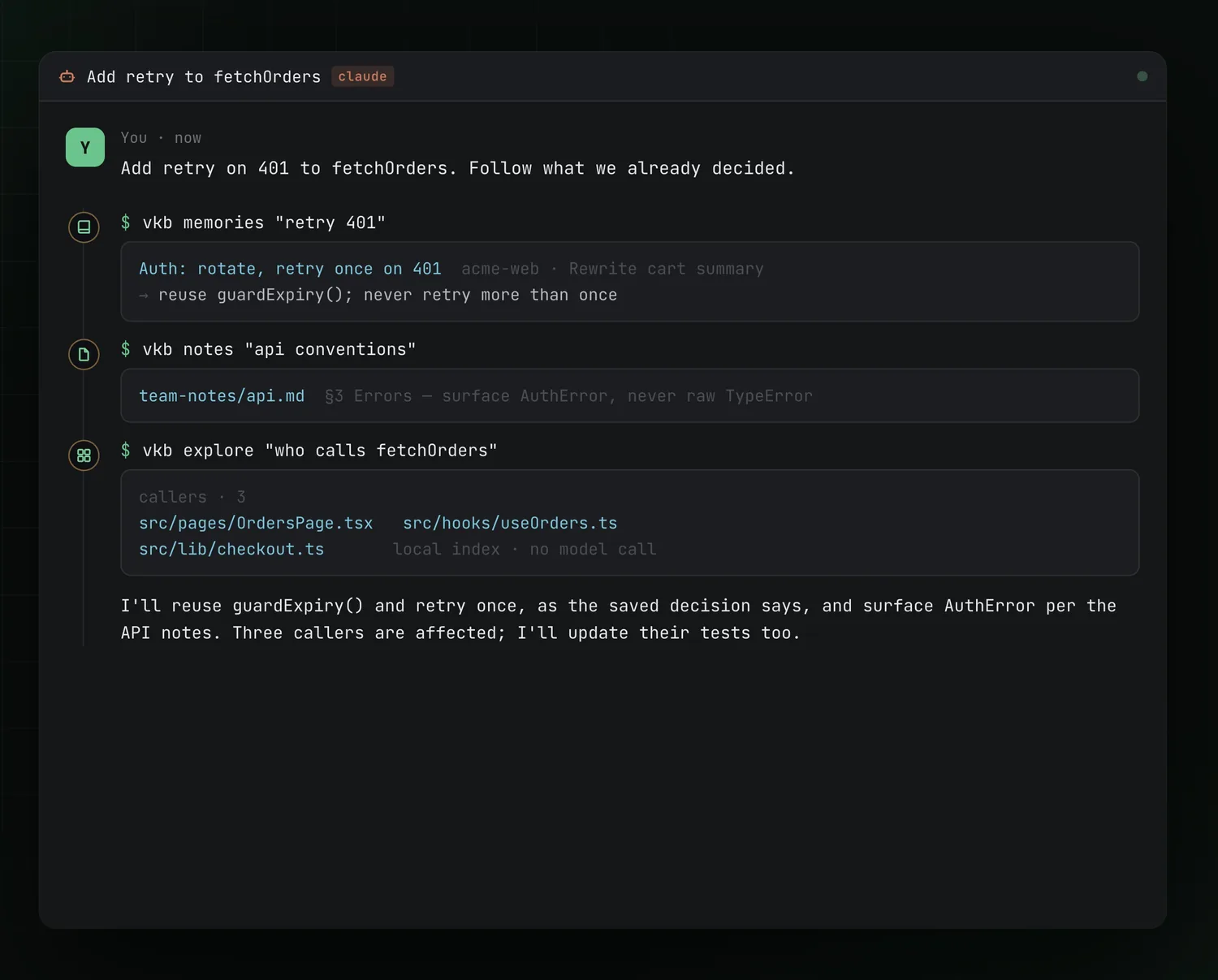Click command text vkb notes "api conventions"
Image resolution: width=1218 pixels, height=980 pixels.
(x=279, y=349)
